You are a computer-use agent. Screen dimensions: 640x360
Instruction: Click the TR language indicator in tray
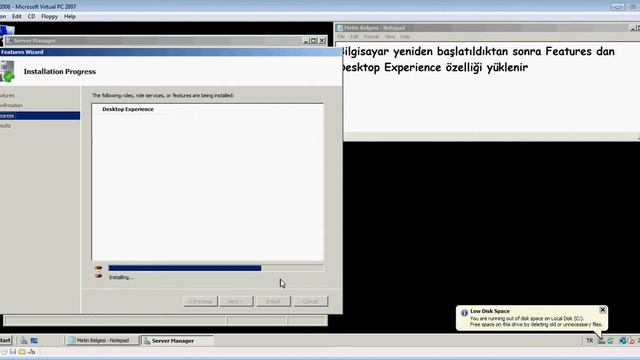(x=589, y=340)
